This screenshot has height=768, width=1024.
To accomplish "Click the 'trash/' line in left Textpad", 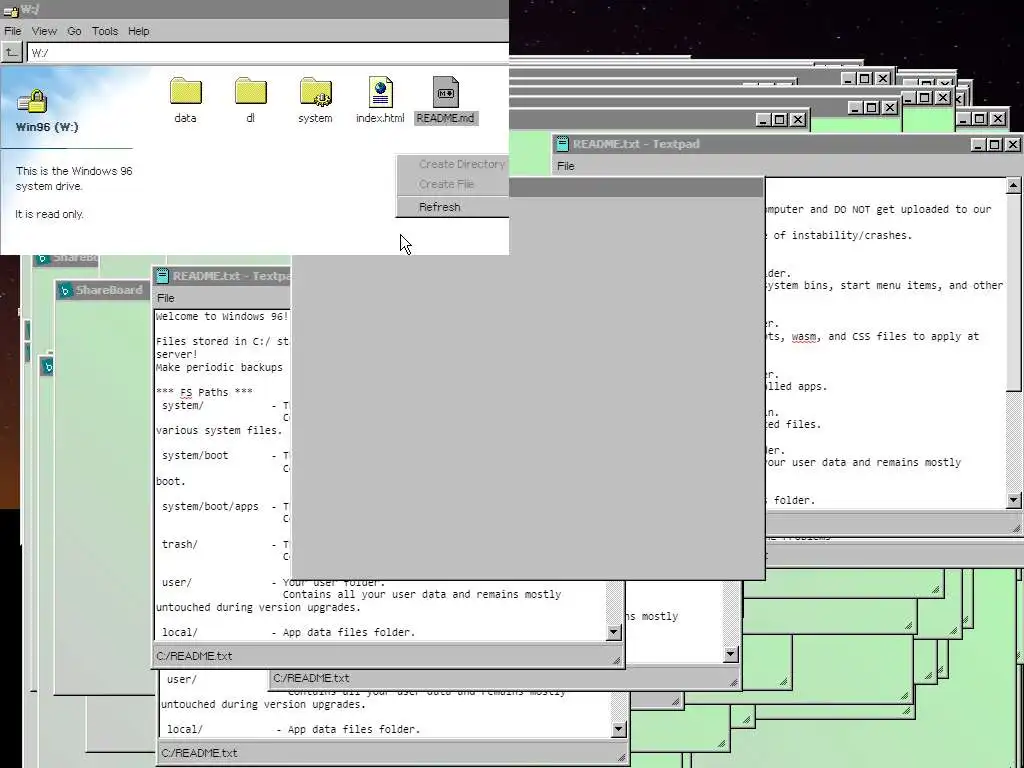I will 180,544.
